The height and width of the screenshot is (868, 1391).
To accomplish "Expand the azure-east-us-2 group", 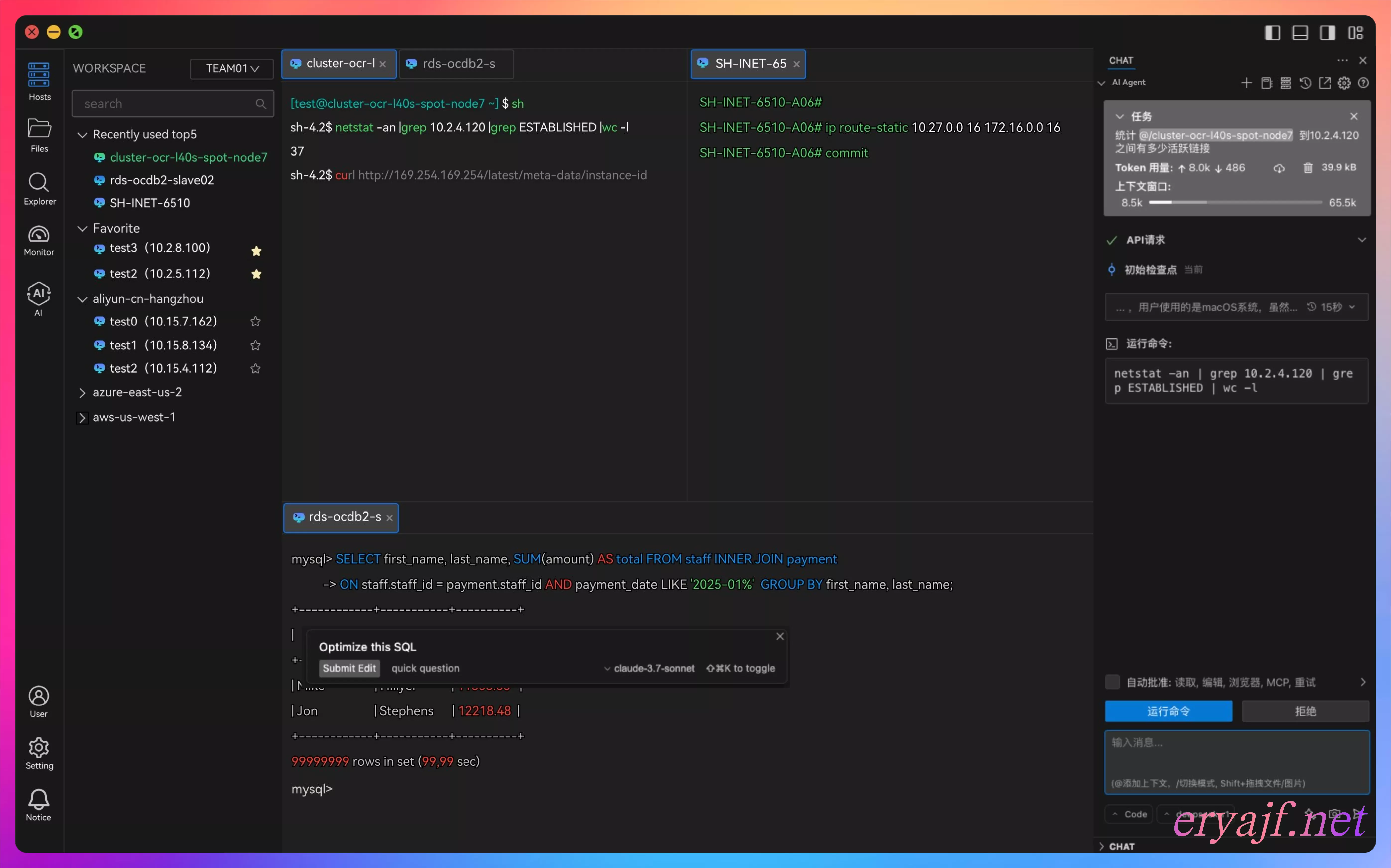I will (x=82, y=393).
